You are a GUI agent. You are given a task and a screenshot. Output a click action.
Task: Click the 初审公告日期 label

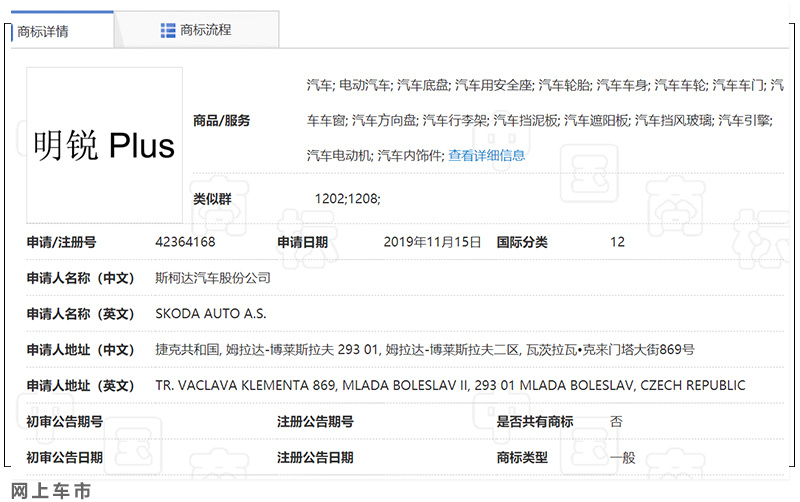(65, 457)
